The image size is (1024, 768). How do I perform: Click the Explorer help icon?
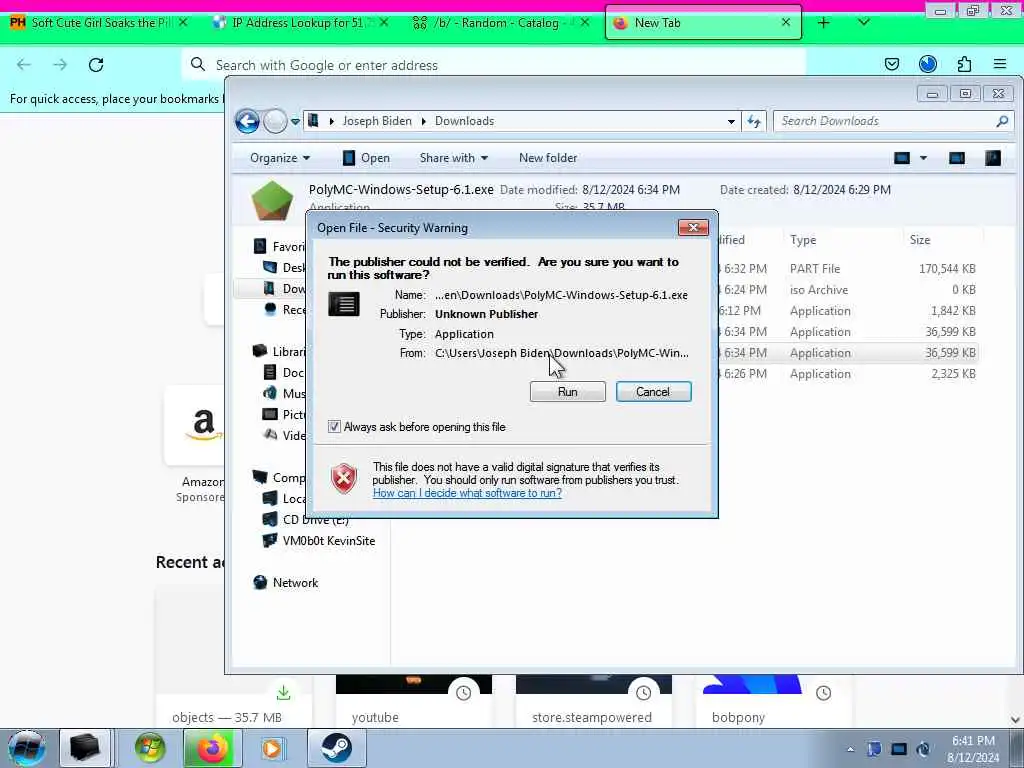[x=993, y=158]
